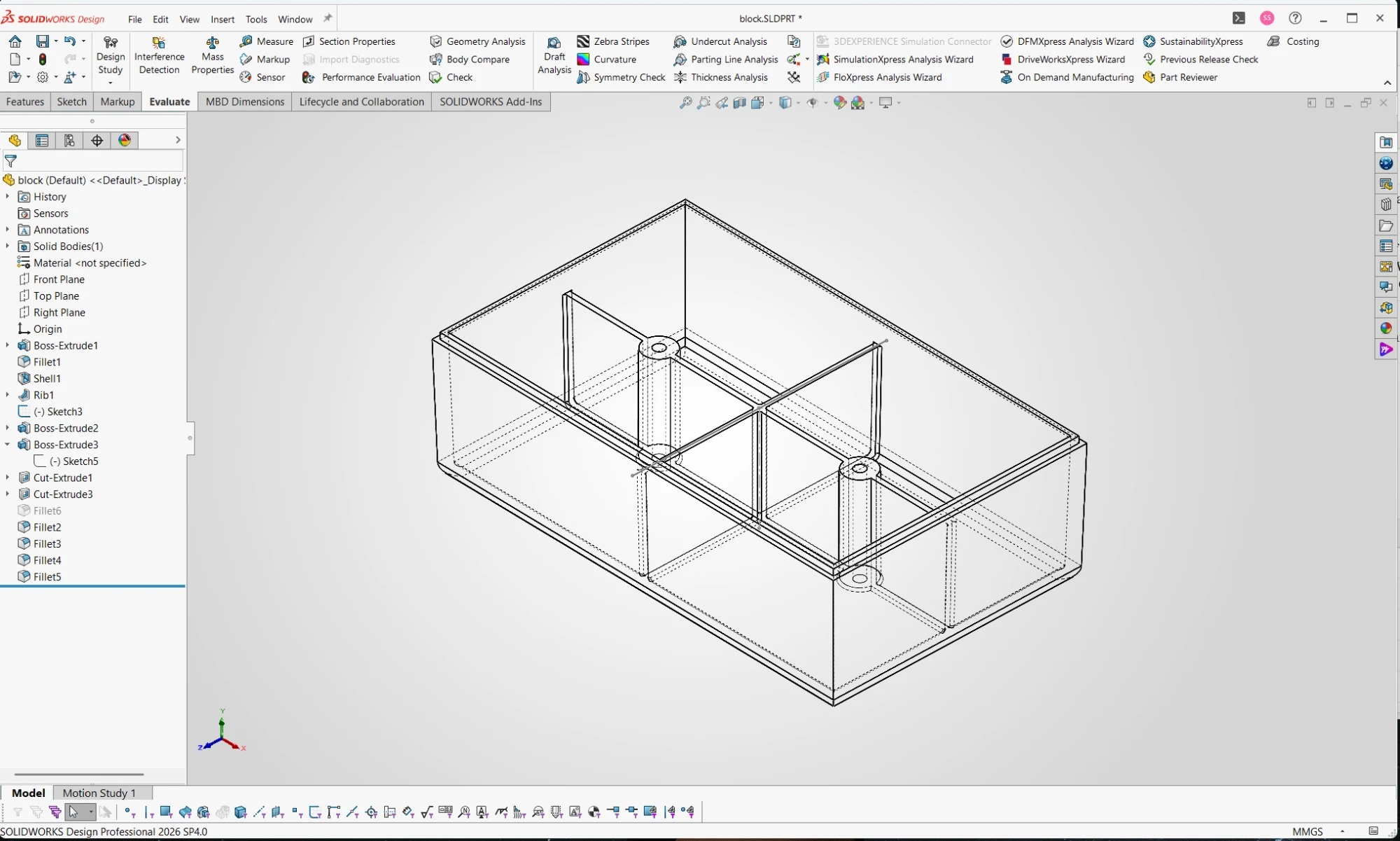Open the ConfigurationManager tab icon

[x=69, y=141]
